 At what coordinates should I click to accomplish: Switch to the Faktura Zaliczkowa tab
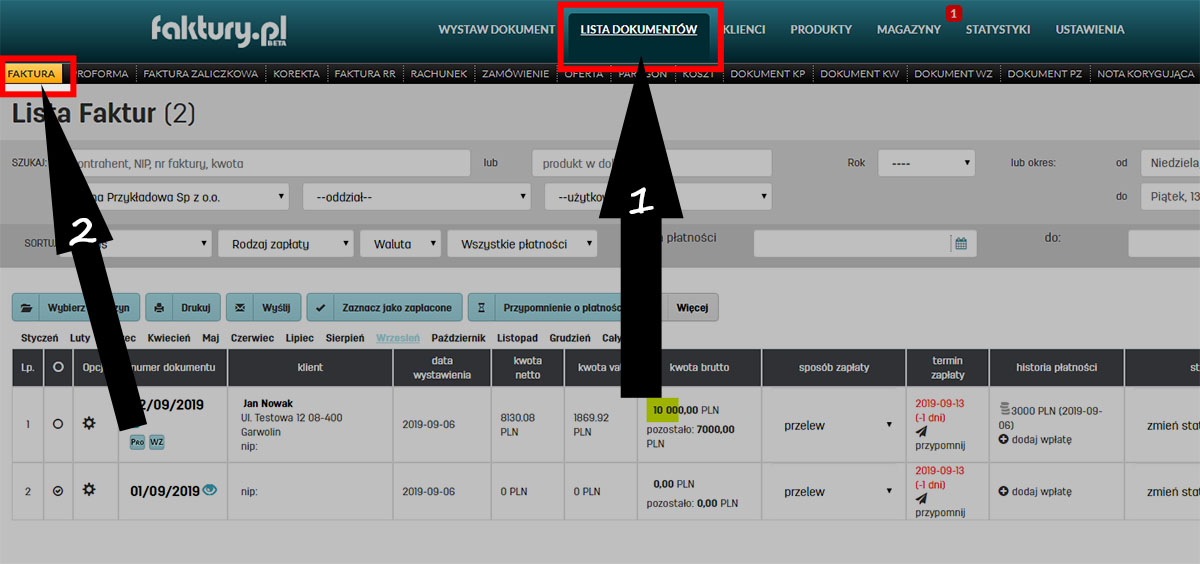click(200, 74)
